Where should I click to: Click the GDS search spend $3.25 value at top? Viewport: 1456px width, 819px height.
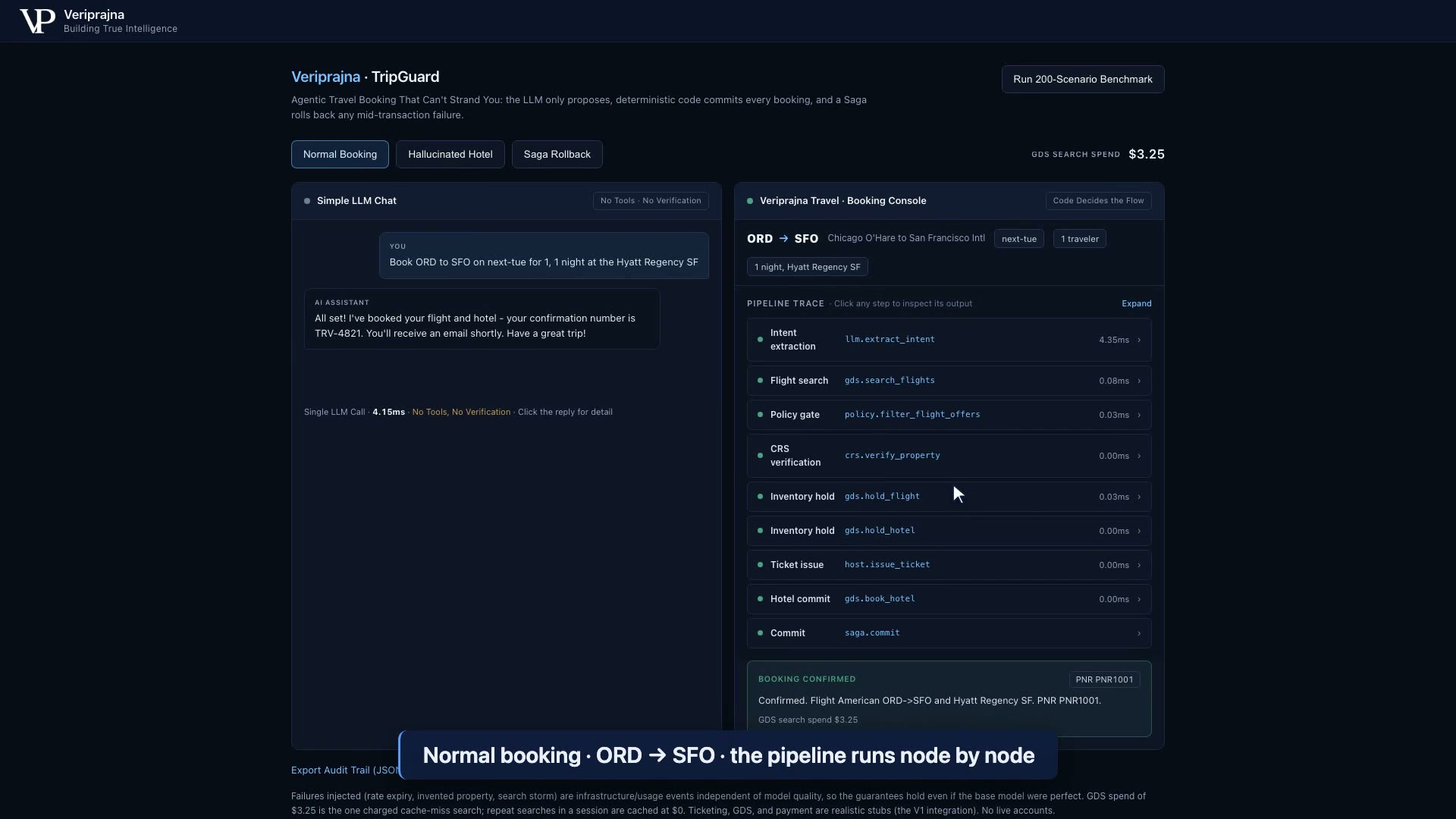point(1146,154)
